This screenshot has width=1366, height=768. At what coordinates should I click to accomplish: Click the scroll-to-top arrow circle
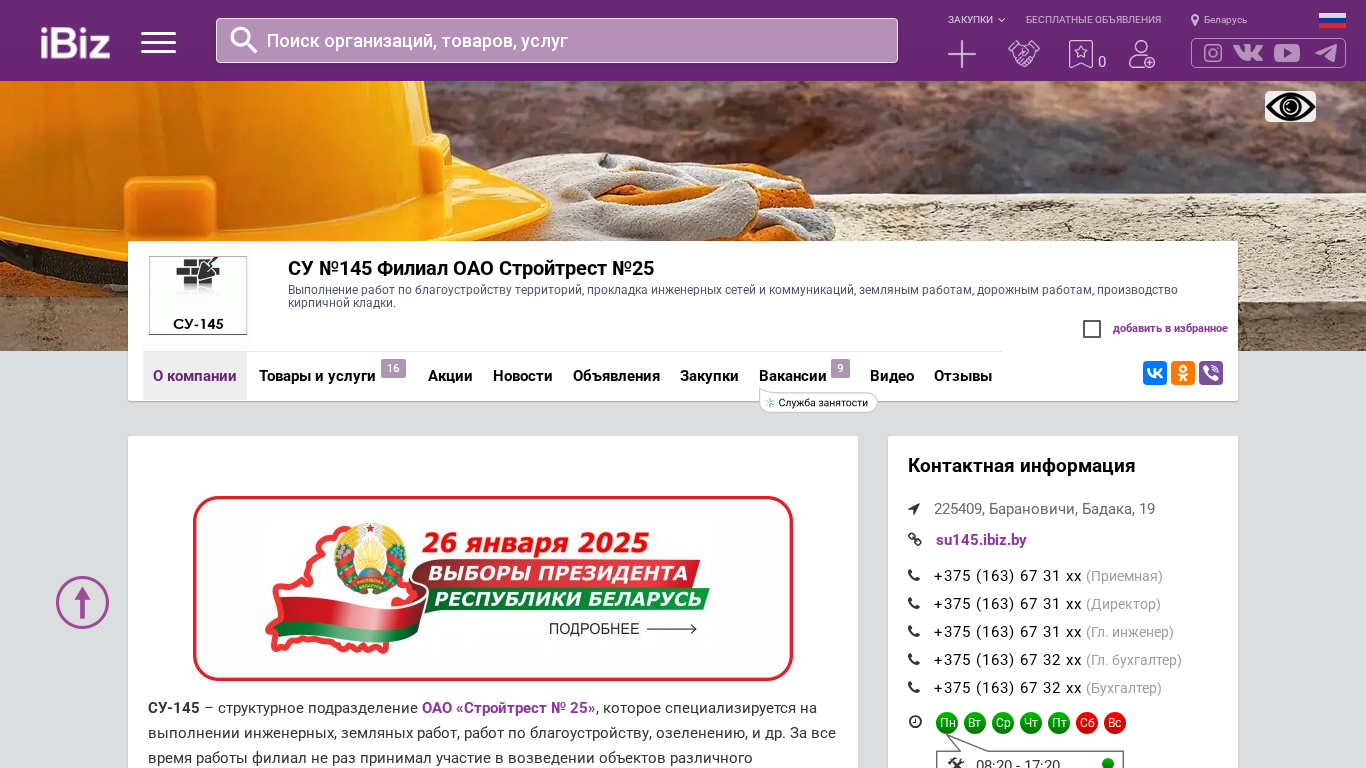coord(82,602)
